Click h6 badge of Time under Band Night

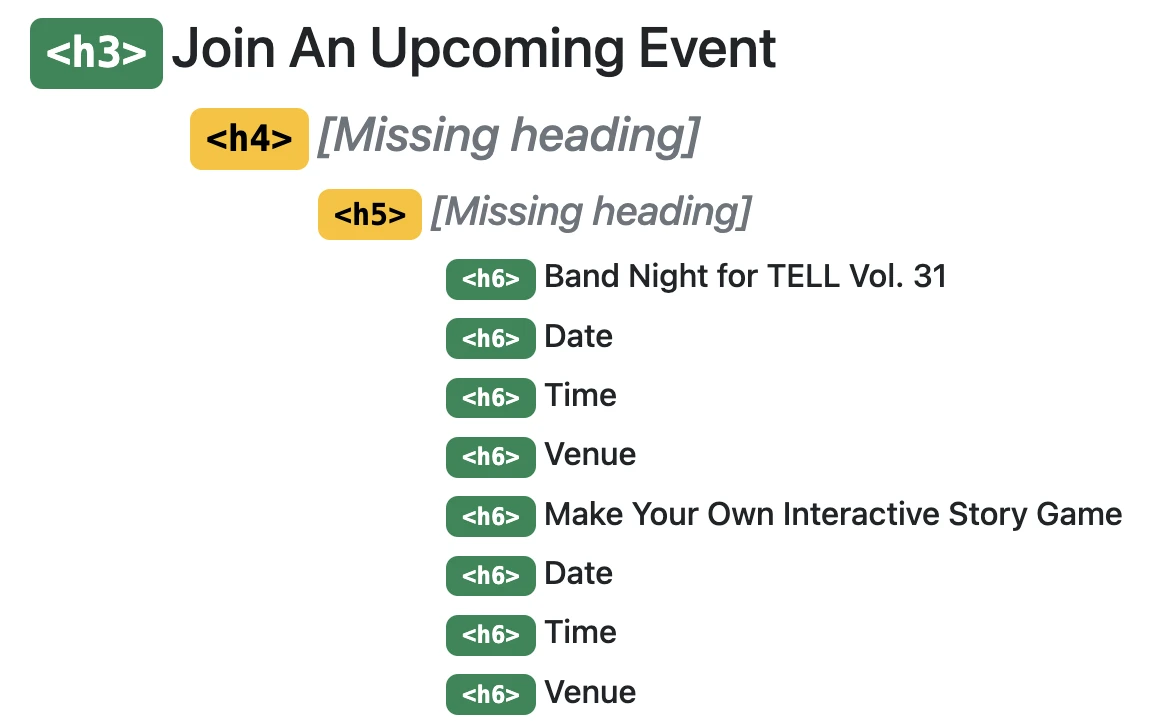tap(490, 398)
